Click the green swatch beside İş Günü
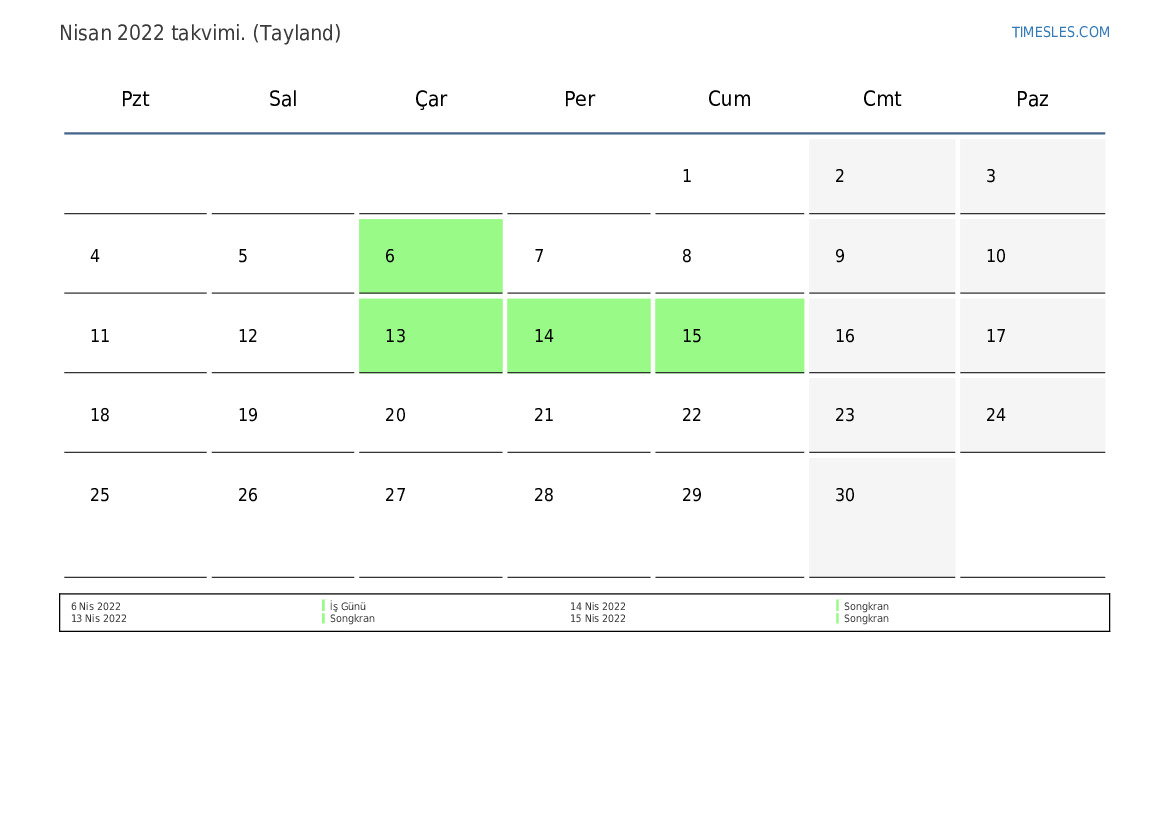1169x827 pixels. point(324,606)
